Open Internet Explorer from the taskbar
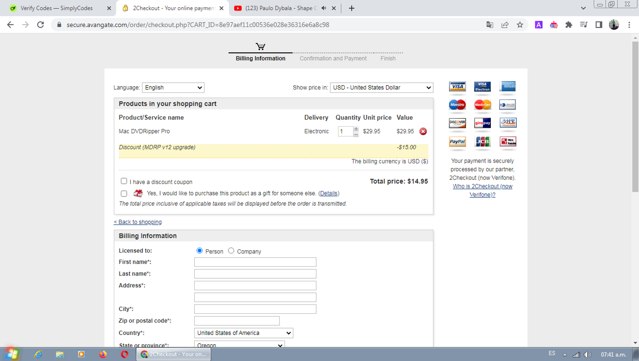Viewport: 639px width, 361px height. (x=38, y=354)
